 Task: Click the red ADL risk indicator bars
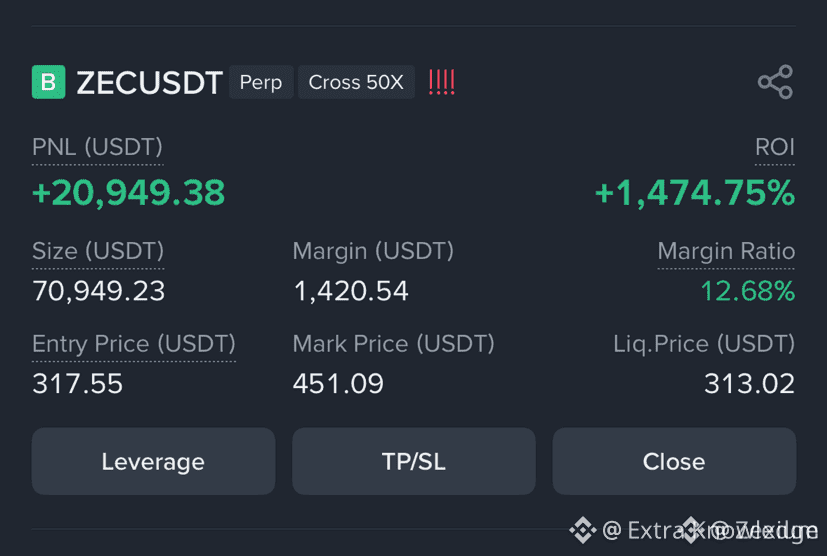[x=441, y=82]
